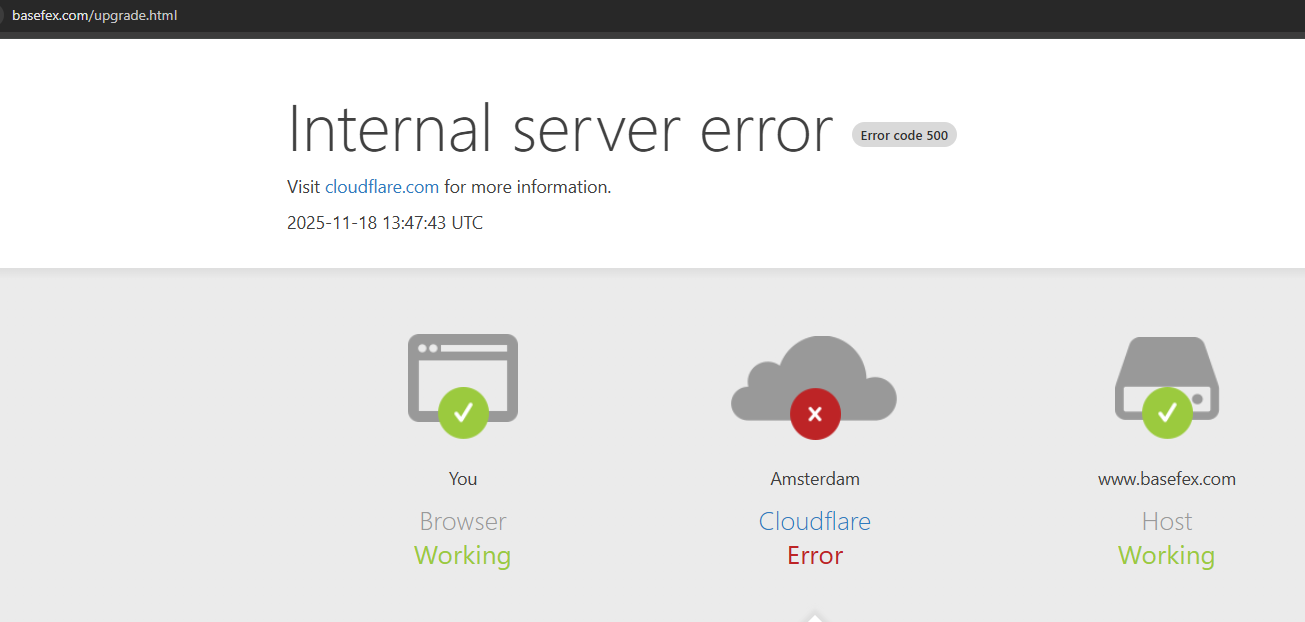1305x622 pixels.
Task: Click the Internal server error heading
Action: click(560, 129)
